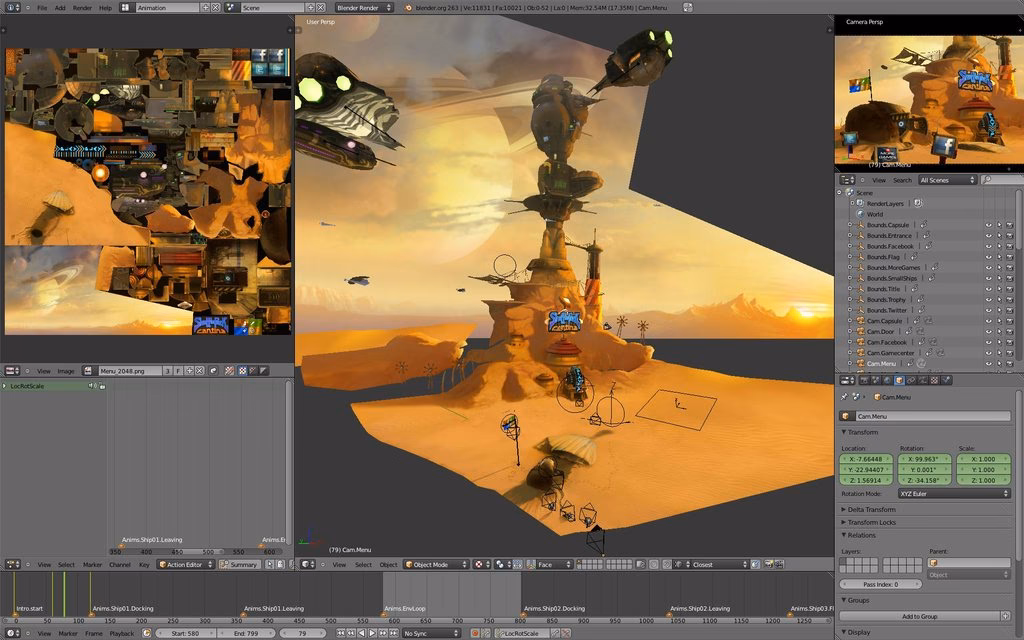1024x640 pixels.
Task: Play the animation forward
Action: point(372,633)
